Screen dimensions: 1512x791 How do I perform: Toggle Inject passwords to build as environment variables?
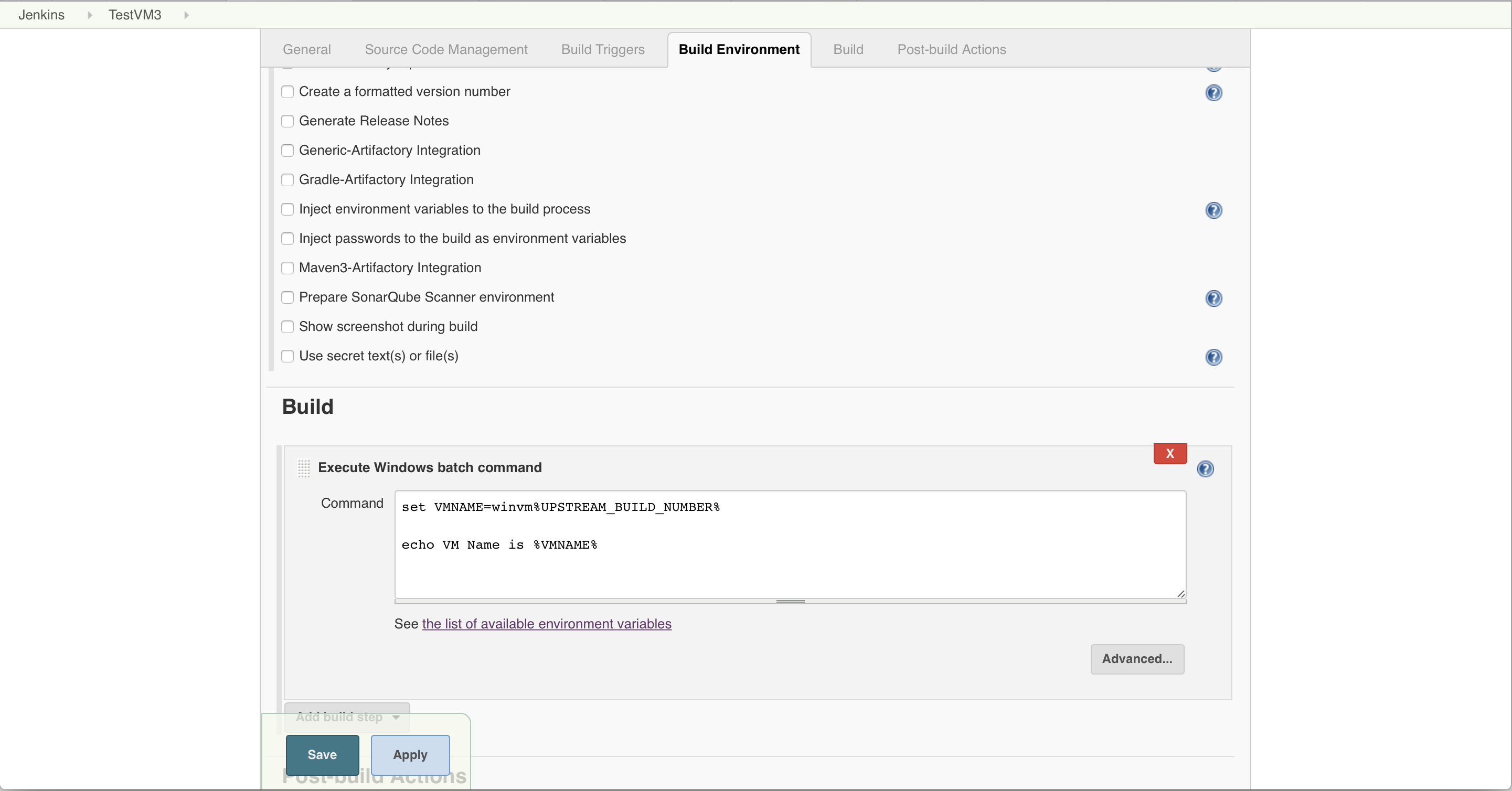288,238
